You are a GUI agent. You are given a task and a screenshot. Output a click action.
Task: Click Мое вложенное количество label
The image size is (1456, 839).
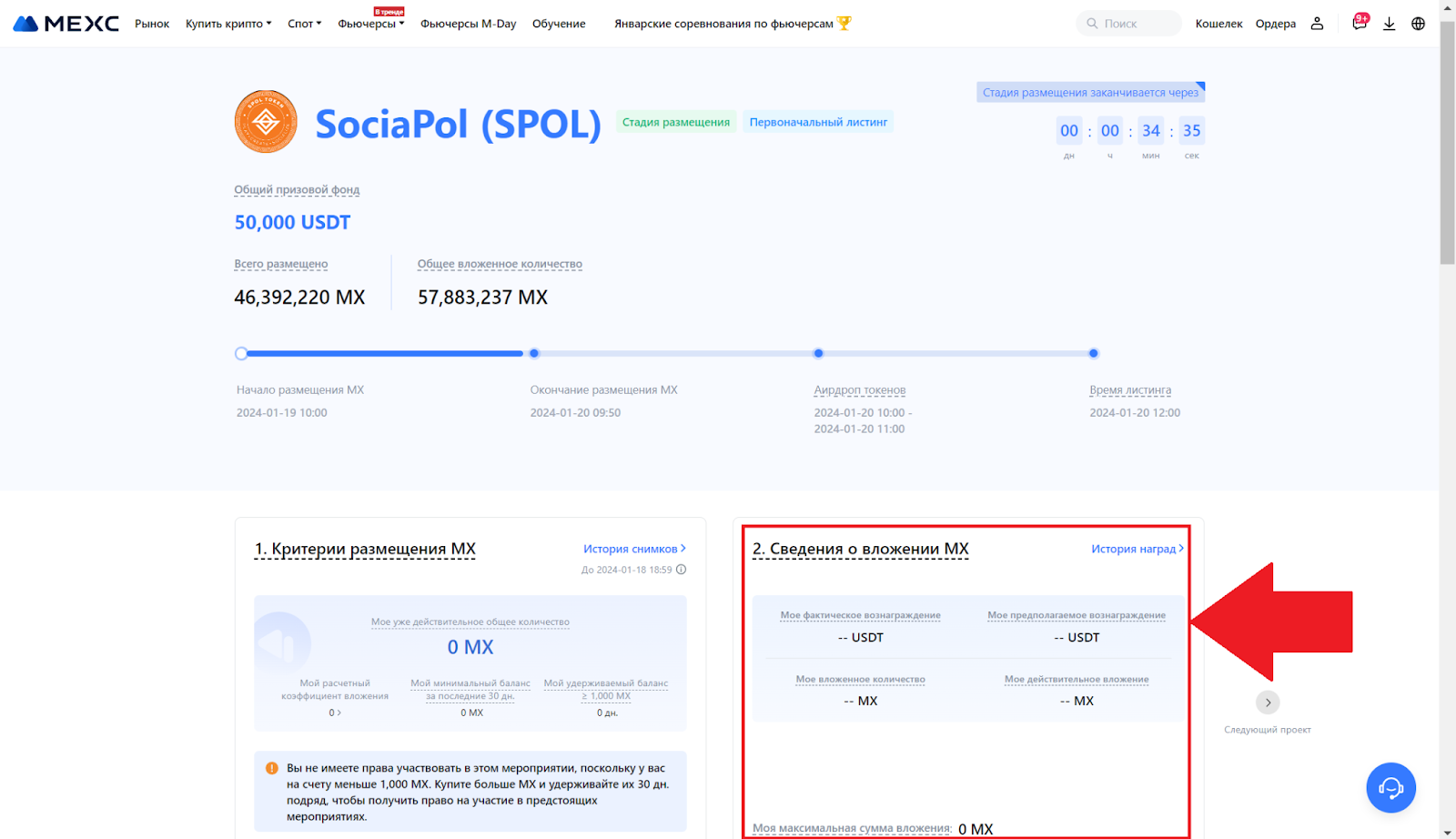coord(860,679)
